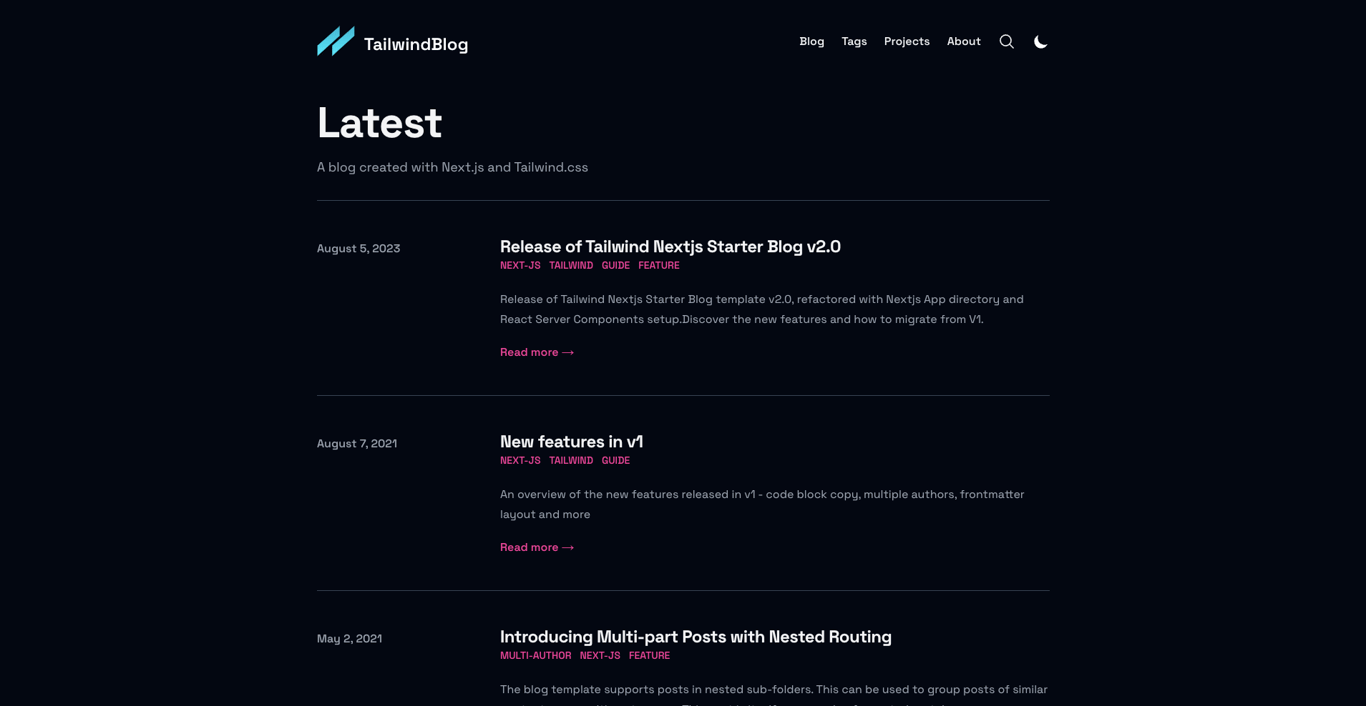
Task: Click the date August 7, 2021
Action: pyautogui.click(x=357, y=443)
